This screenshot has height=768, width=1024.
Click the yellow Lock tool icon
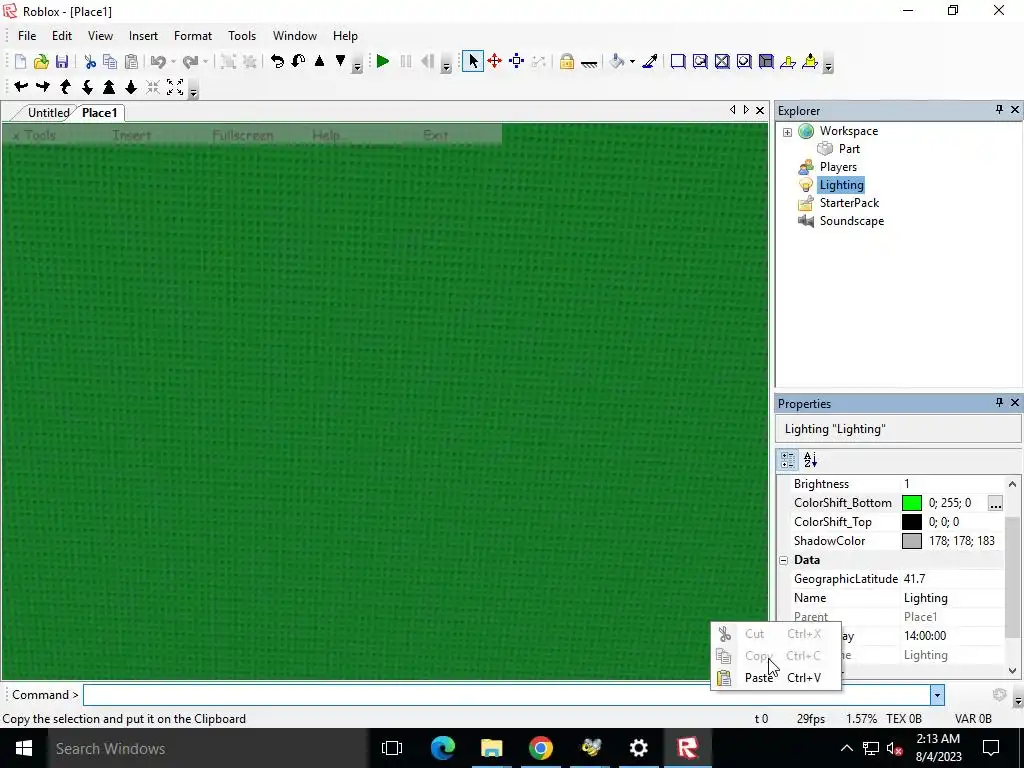567,61
